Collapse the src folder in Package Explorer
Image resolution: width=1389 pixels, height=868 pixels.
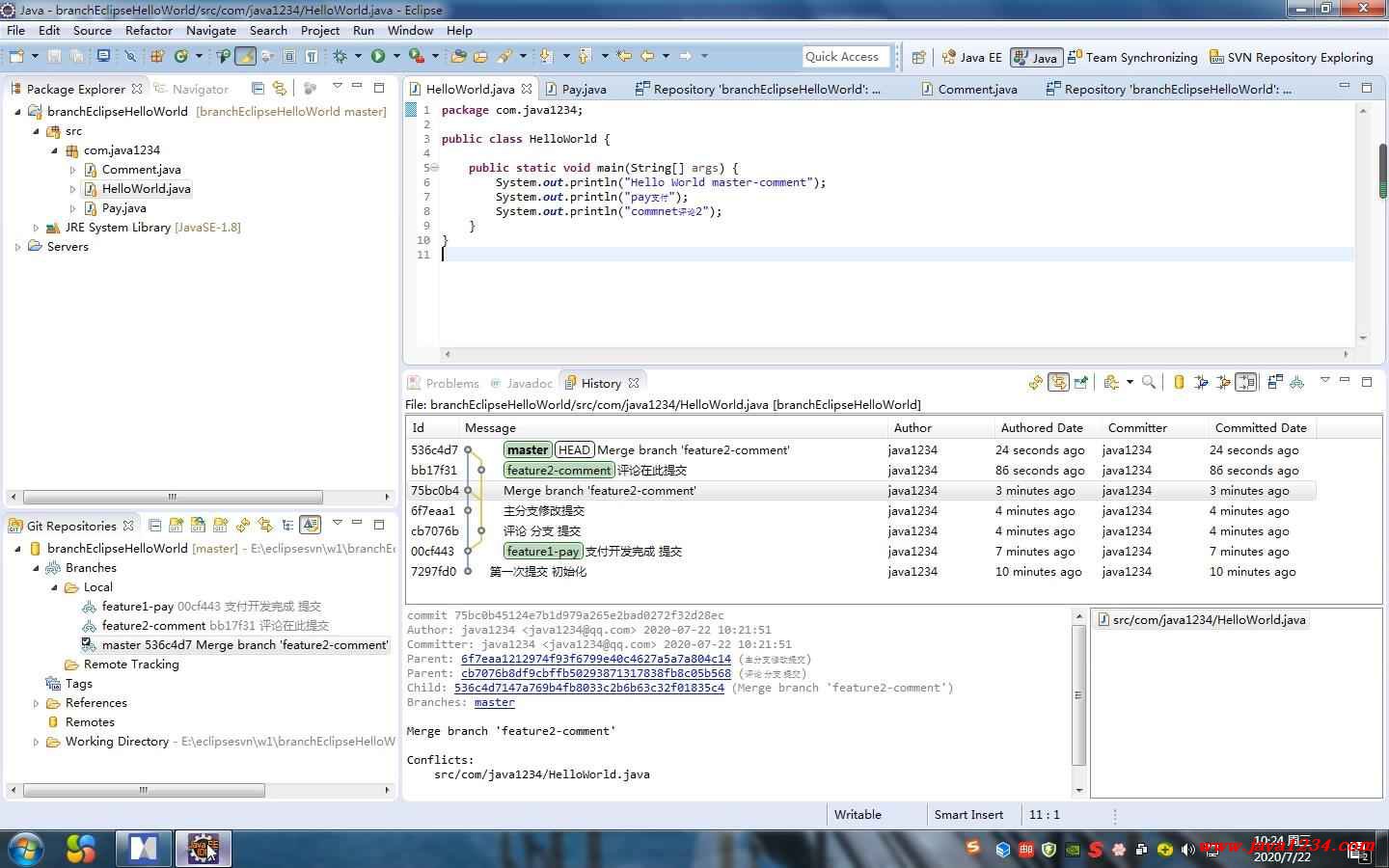point(36,131)
